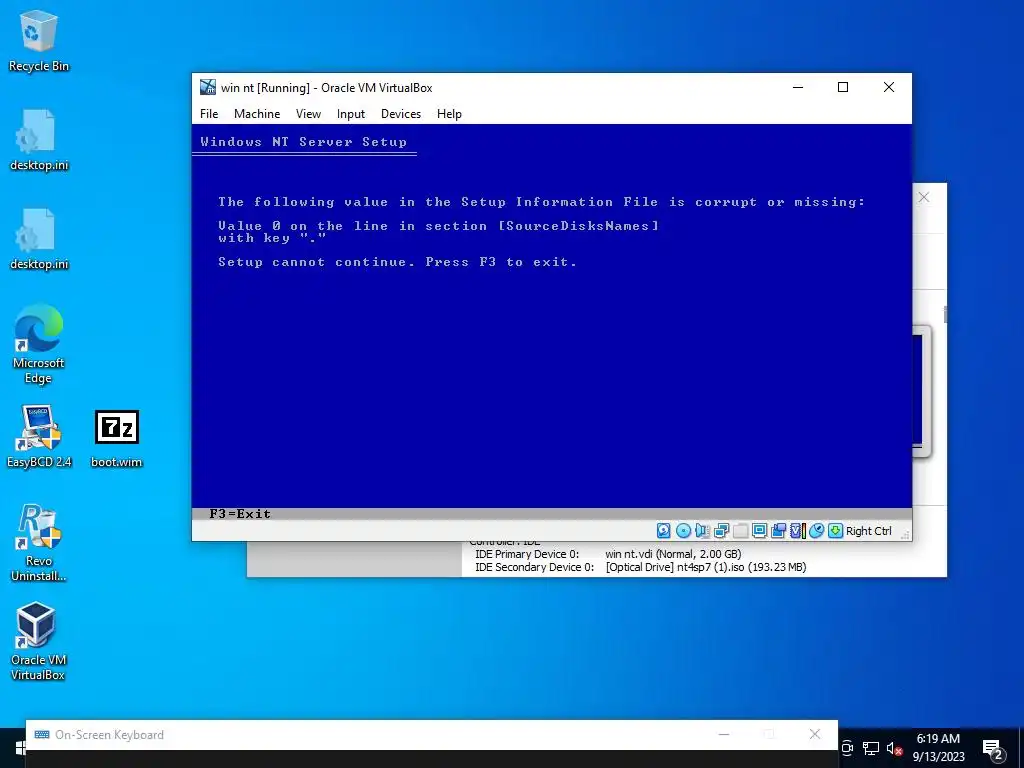Click the shared folders status icon
This screenshot has width=1024, height=768.
coord(778,531)
